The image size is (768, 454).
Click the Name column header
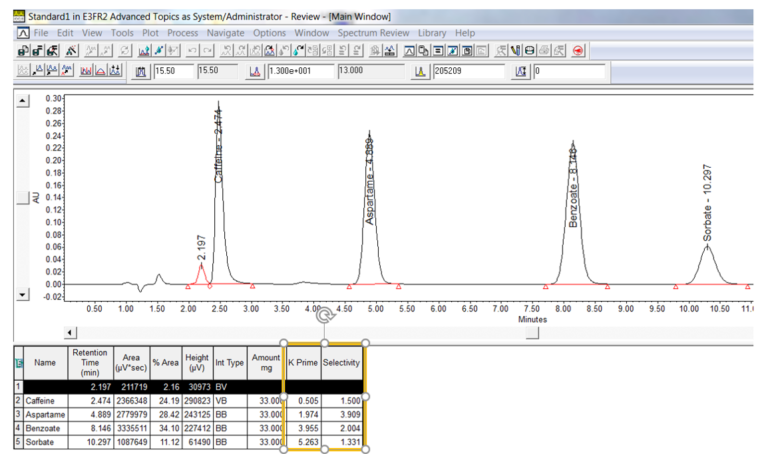tap(45, 363)
